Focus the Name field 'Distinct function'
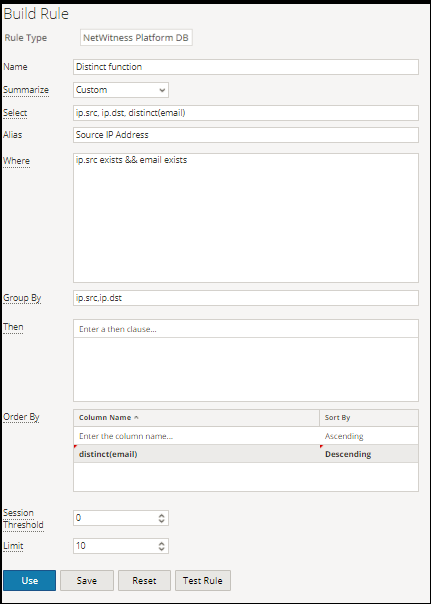 click(x=246, y=67)
